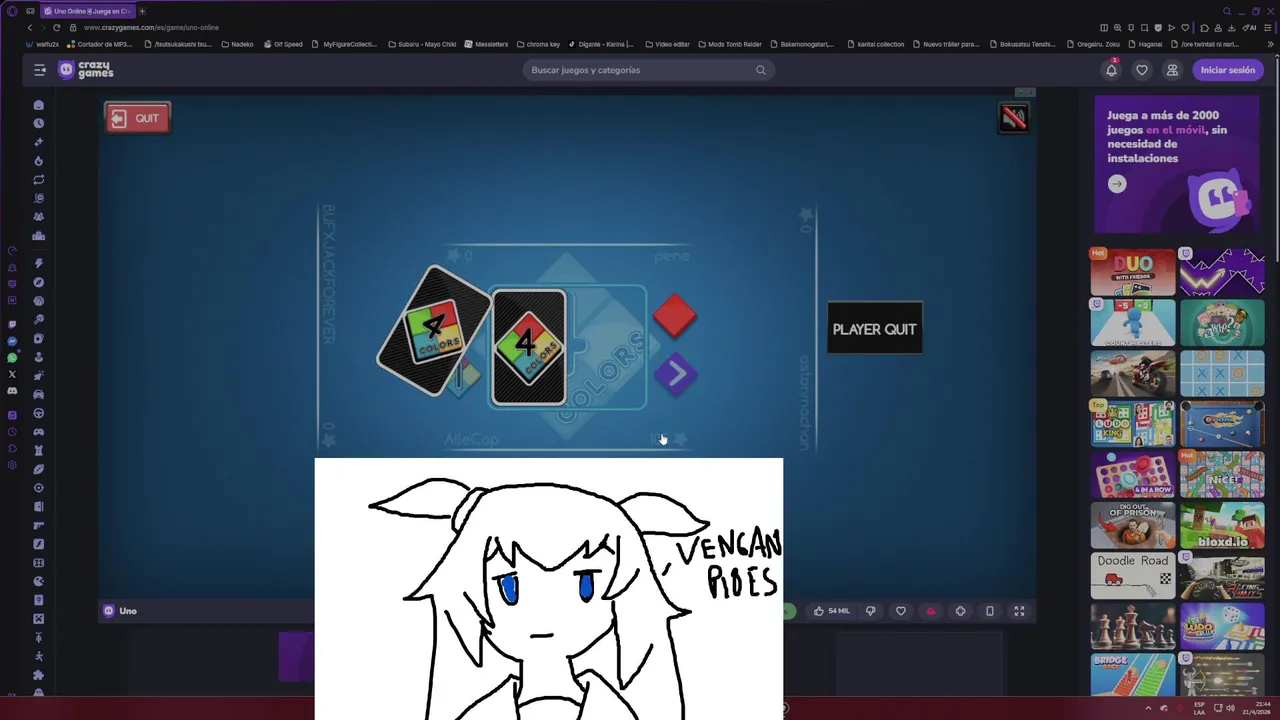1280x720 pixels.
Task: Open the waifu2x bookmark
Action: click(x=43, y=44)
